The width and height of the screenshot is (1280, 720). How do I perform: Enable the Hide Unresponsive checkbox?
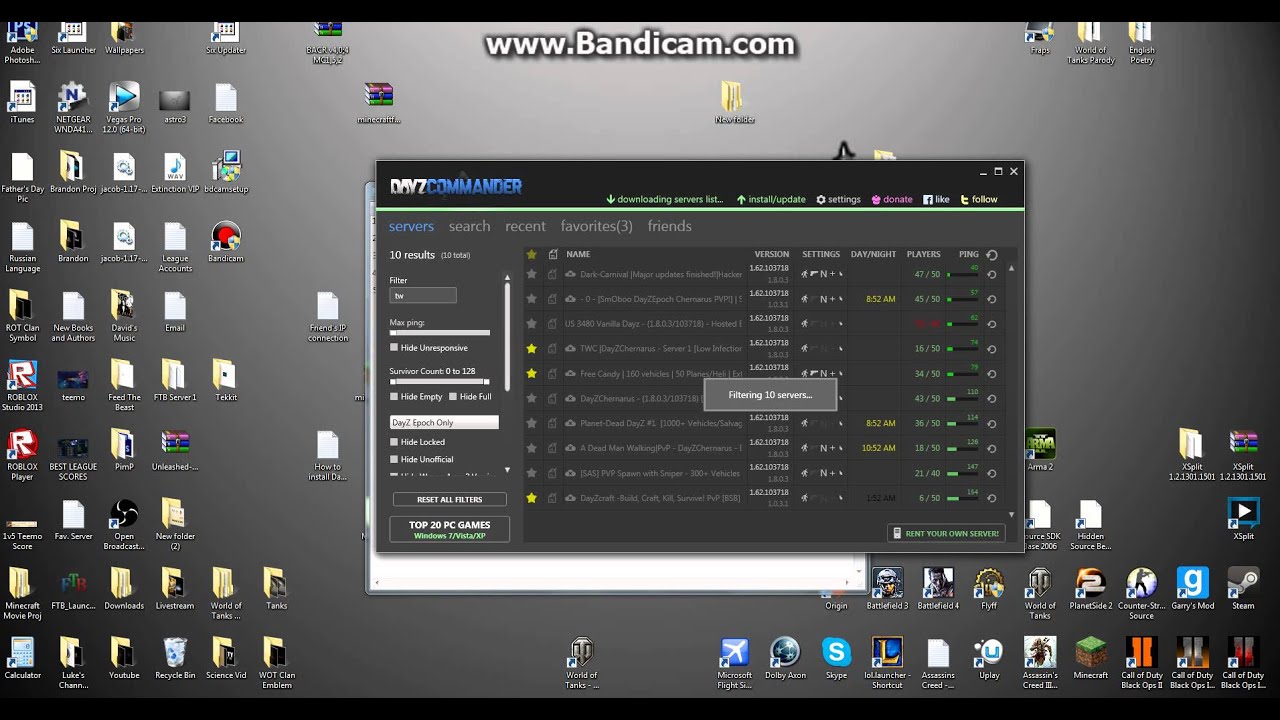point(393,347)
